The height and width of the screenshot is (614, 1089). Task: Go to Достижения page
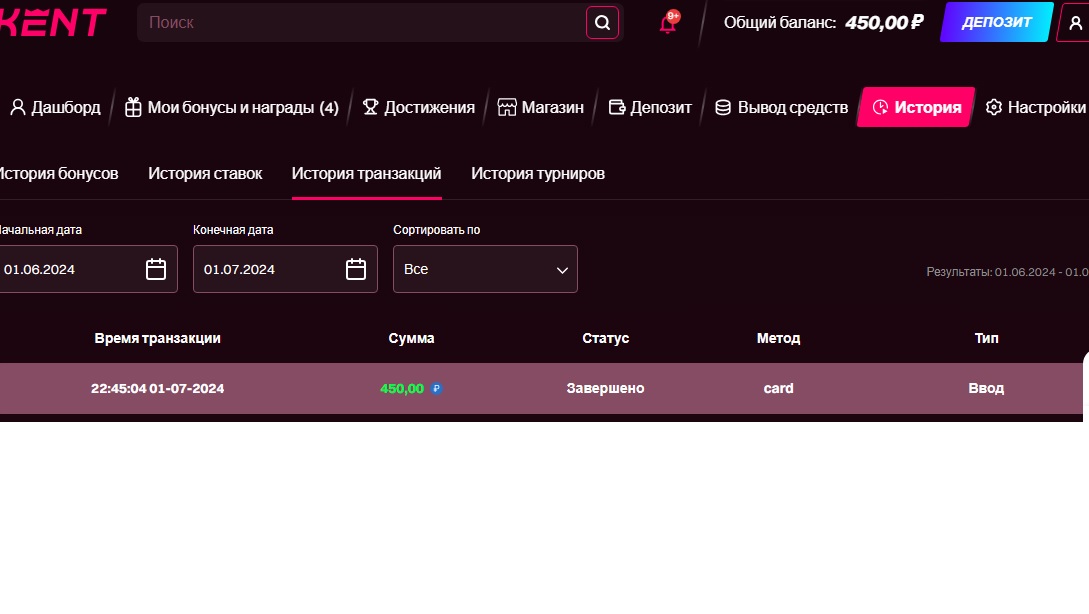(418, 107)
